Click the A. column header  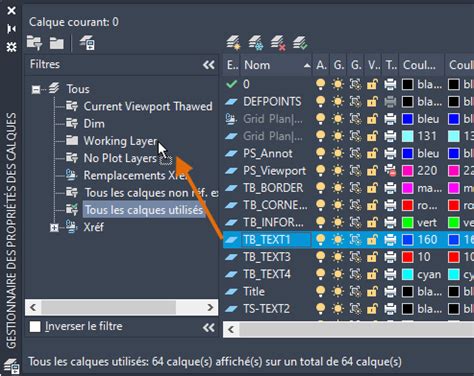(x=321, y=65)
